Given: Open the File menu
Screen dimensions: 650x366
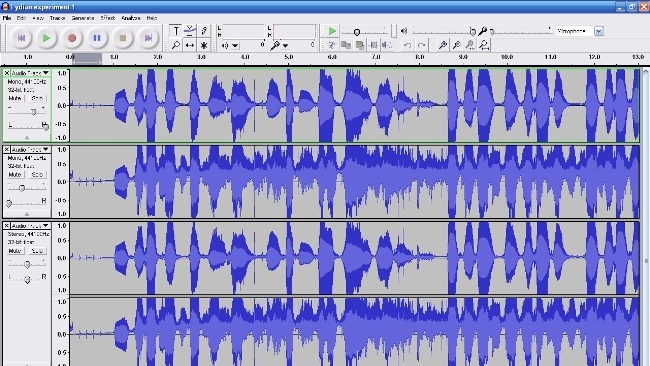Looking at the screenshot, I should (x=7, y=18).
